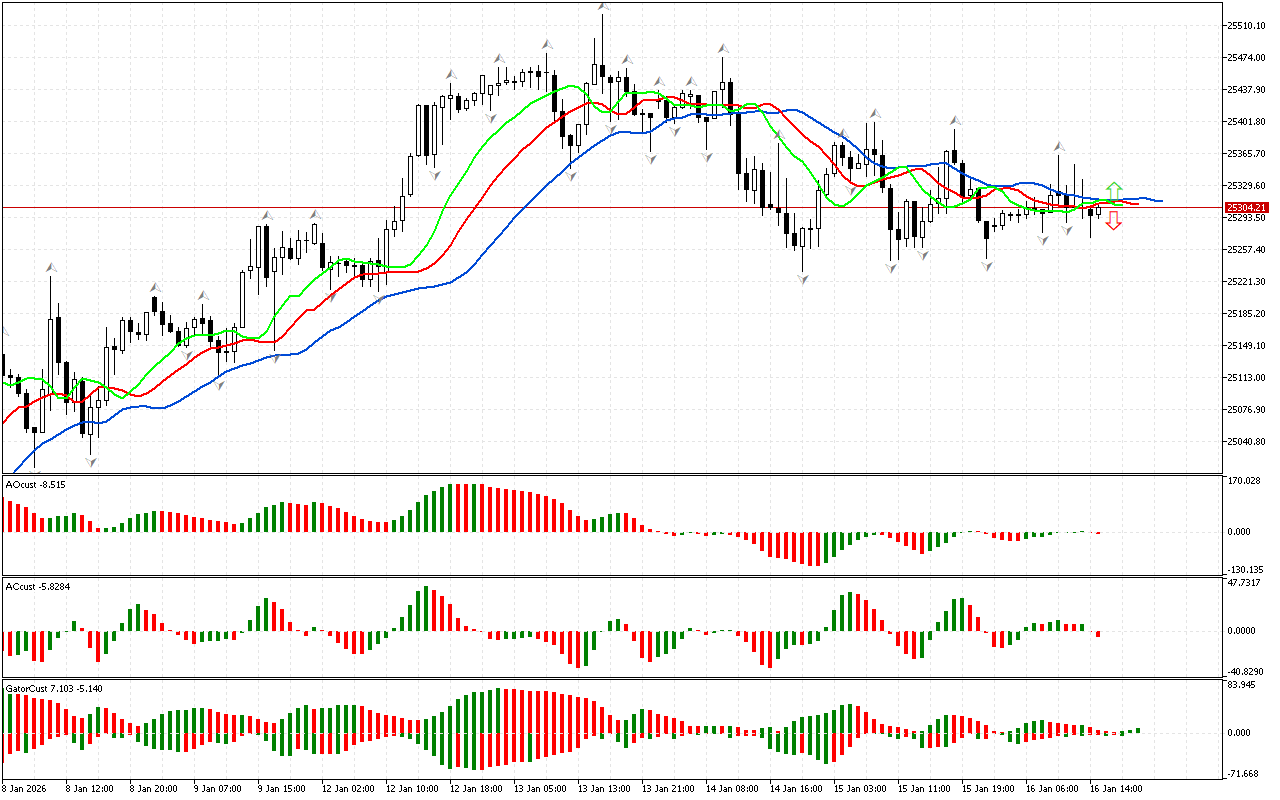1280x800 pixels.
Task: Click the 25040.80 price scale label
Action: [1246, 441]
